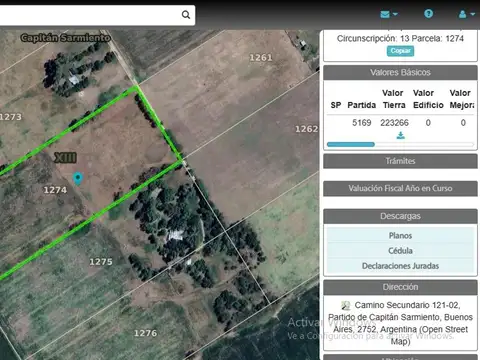Click the Valor Edificio column header
This screenshot has width=480, height=360.
point(428,99)
